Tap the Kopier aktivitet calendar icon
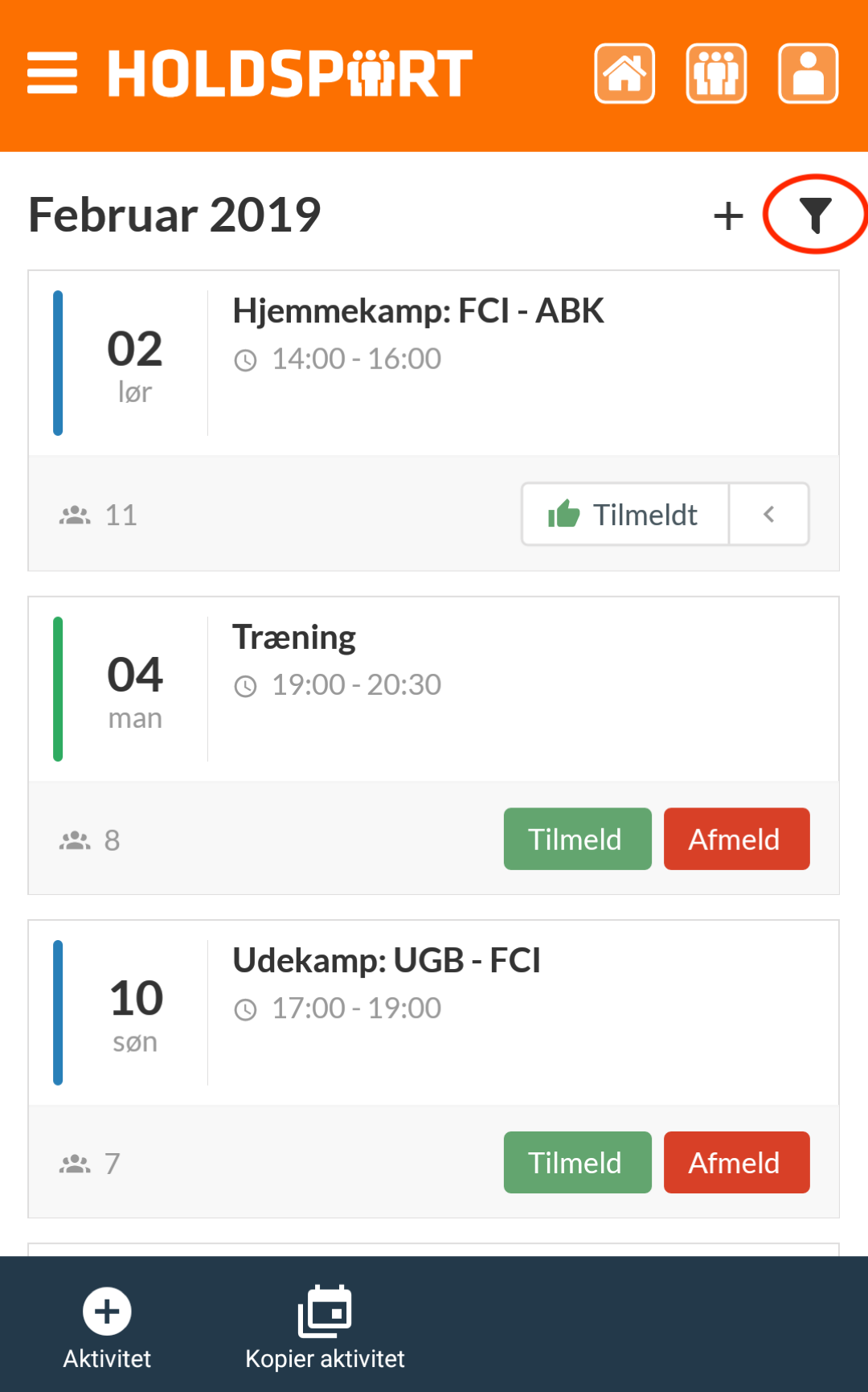 325,1311
